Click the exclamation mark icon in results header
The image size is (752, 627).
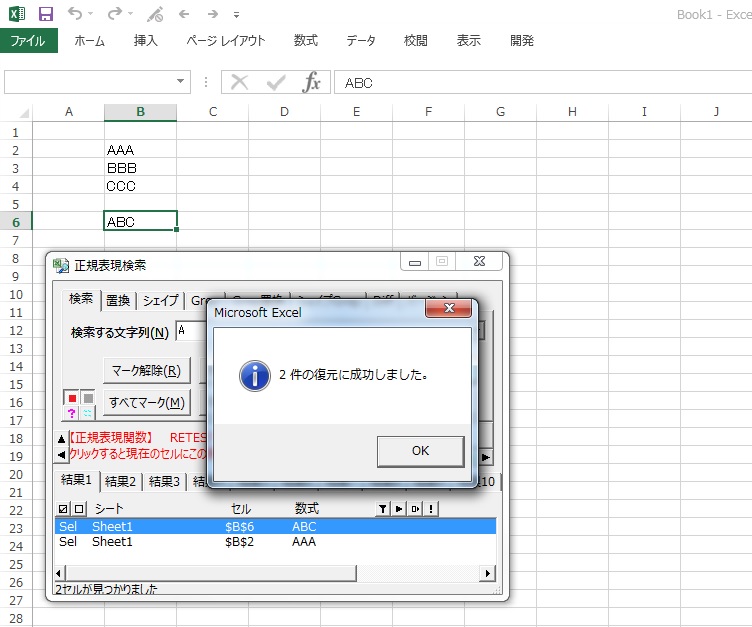point(431,509)
